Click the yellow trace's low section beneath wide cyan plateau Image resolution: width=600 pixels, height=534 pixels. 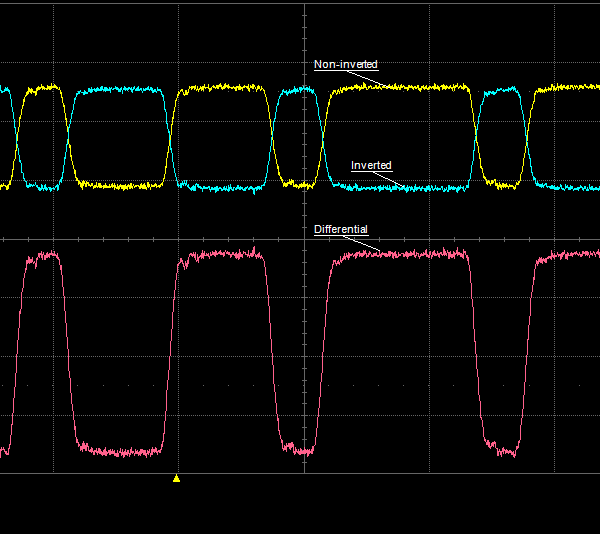coord(118,186)
